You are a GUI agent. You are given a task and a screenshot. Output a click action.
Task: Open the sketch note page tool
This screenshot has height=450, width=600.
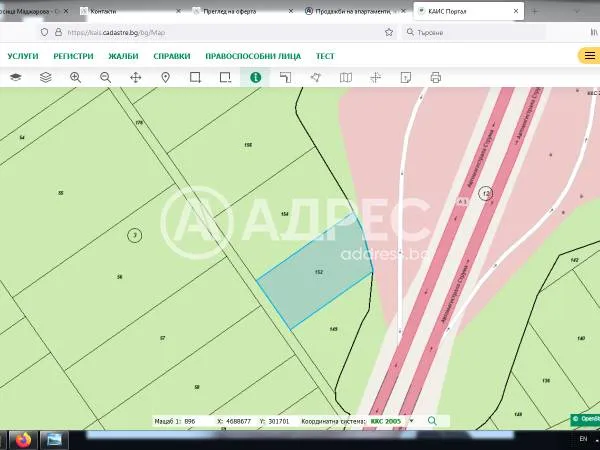[x=406, y=77]
